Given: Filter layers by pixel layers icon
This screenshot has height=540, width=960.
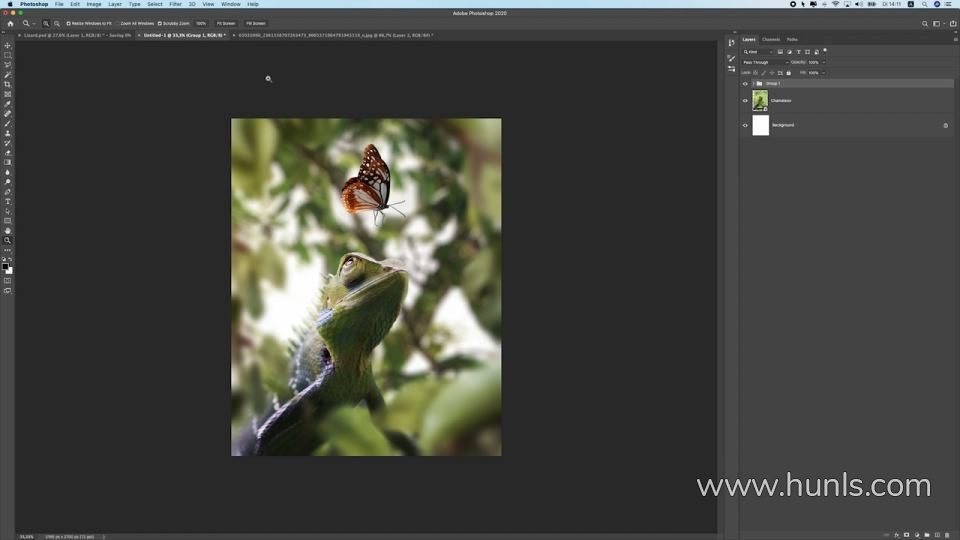Looking at the screenshot, I should click(x=780, y=52).
